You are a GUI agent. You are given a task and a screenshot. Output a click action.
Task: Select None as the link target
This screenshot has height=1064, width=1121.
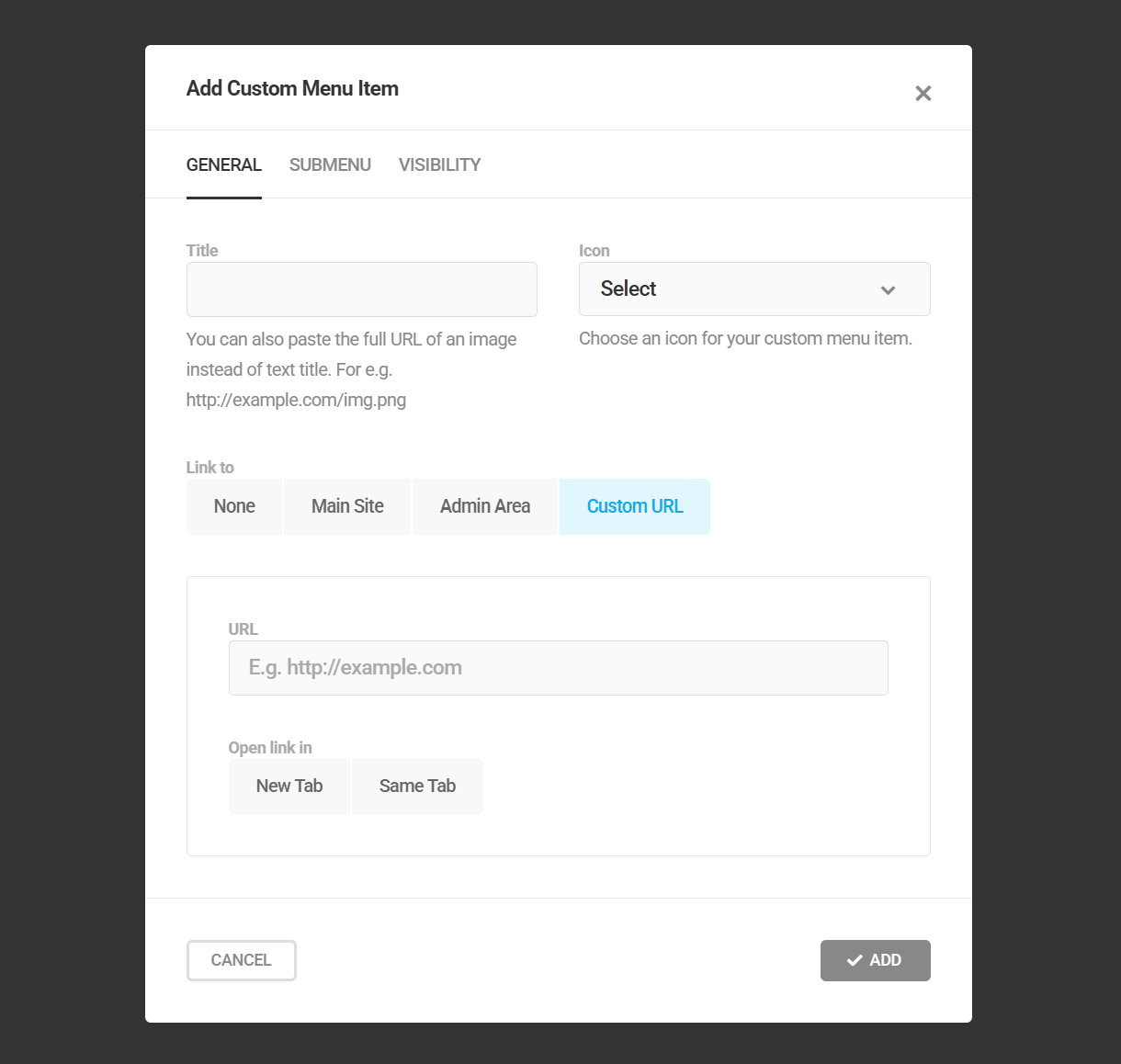point(233,506)
